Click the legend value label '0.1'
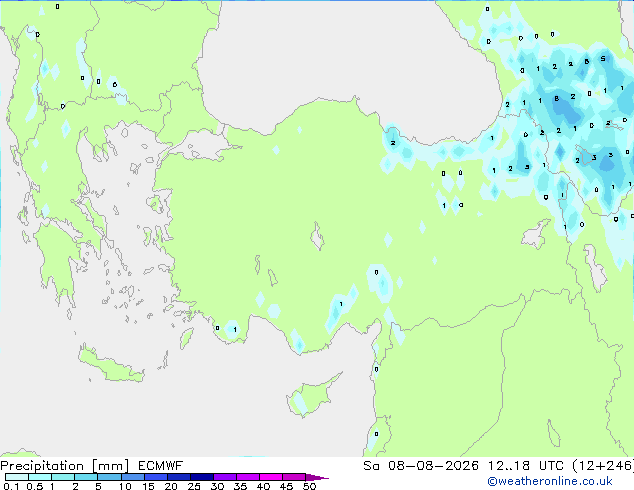 (11, 486)
